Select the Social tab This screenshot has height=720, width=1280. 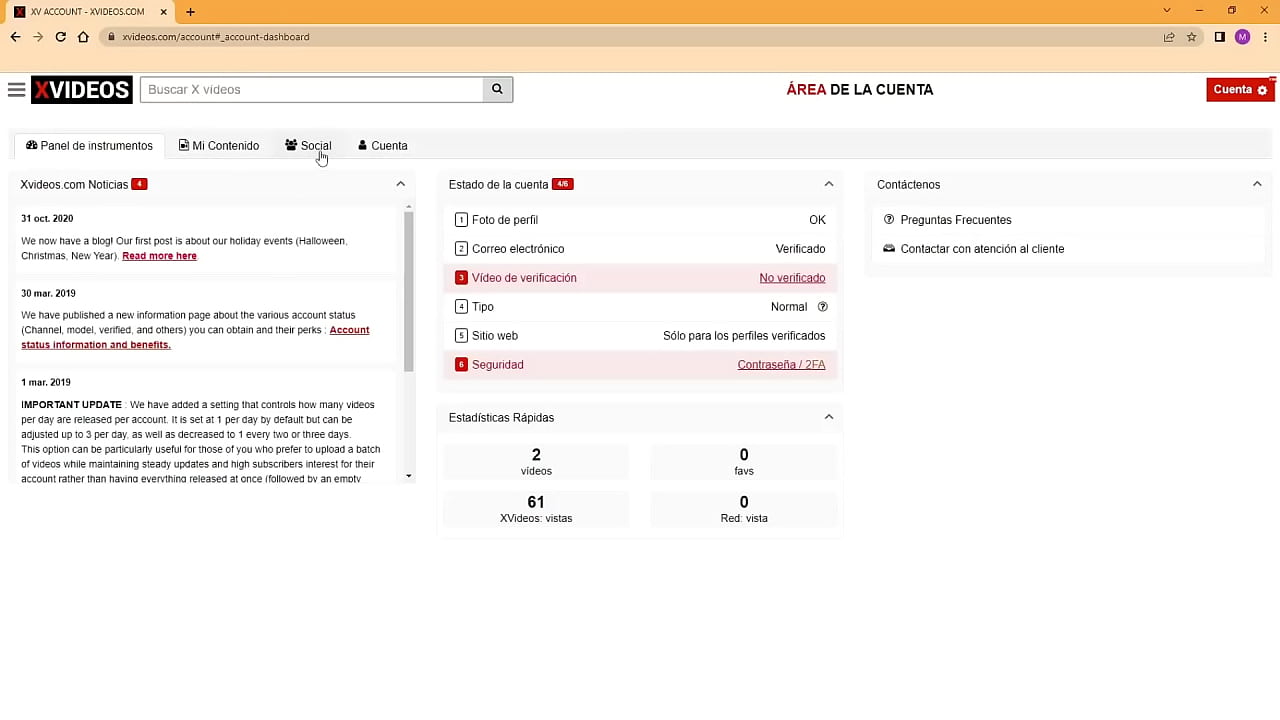point(308,146)
